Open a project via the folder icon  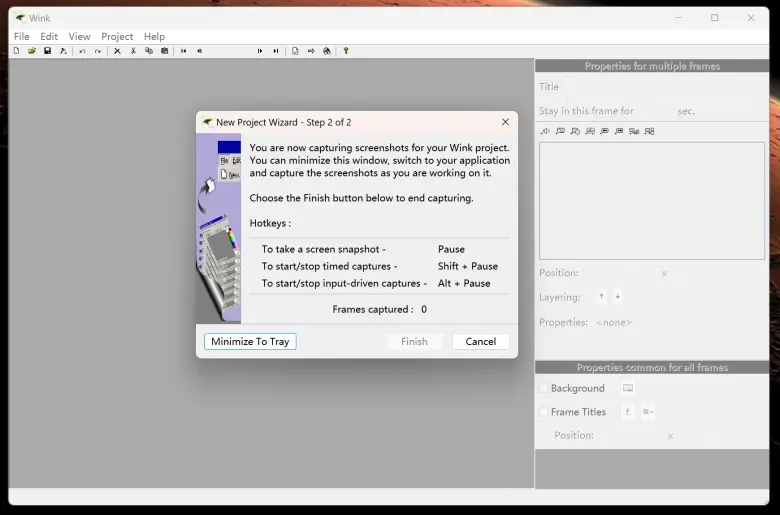click(32, 51)
